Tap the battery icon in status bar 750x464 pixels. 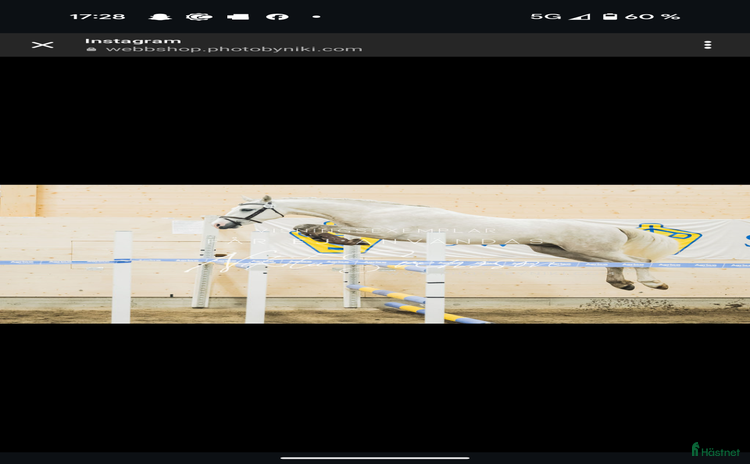pyautogui.click(x=609, y=17)
